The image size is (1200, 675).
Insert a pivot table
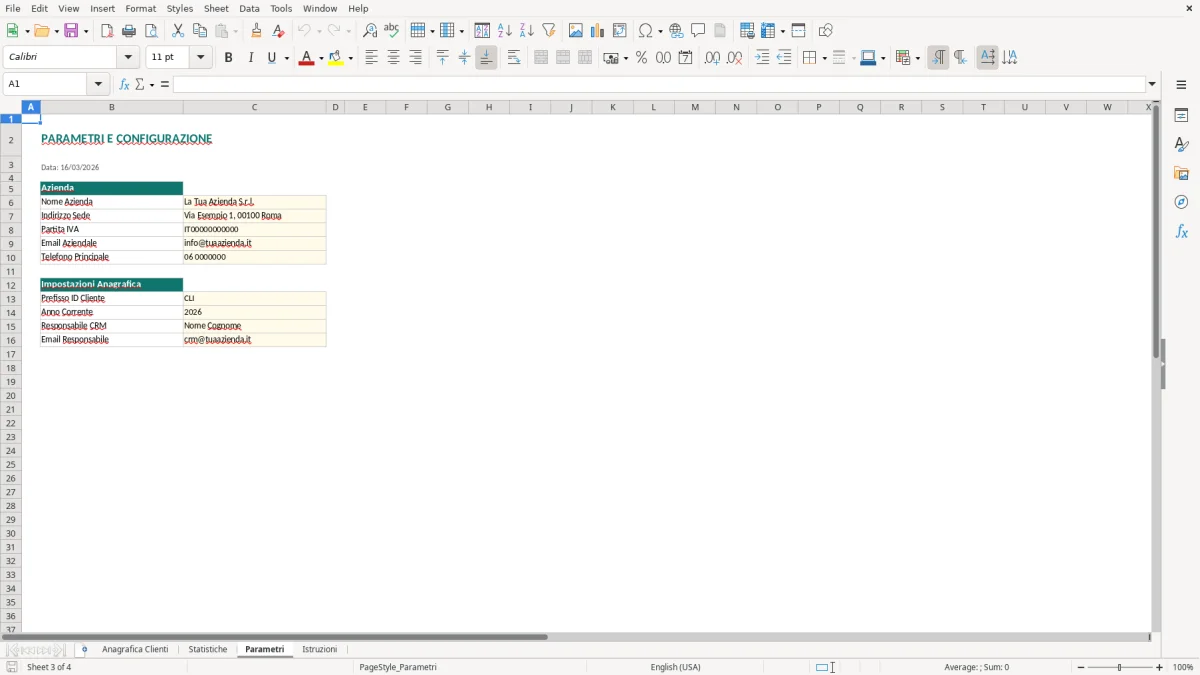(620, 31)
